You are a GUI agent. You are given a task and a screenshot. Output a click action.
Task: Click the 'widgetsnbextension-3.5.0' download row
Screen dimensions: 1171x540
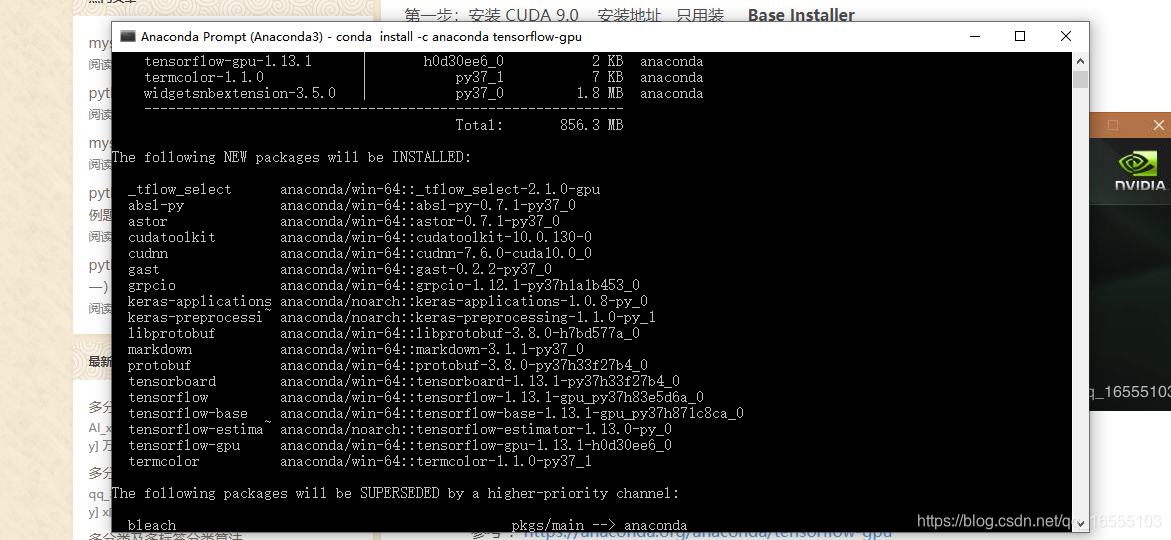pos(423,93)
